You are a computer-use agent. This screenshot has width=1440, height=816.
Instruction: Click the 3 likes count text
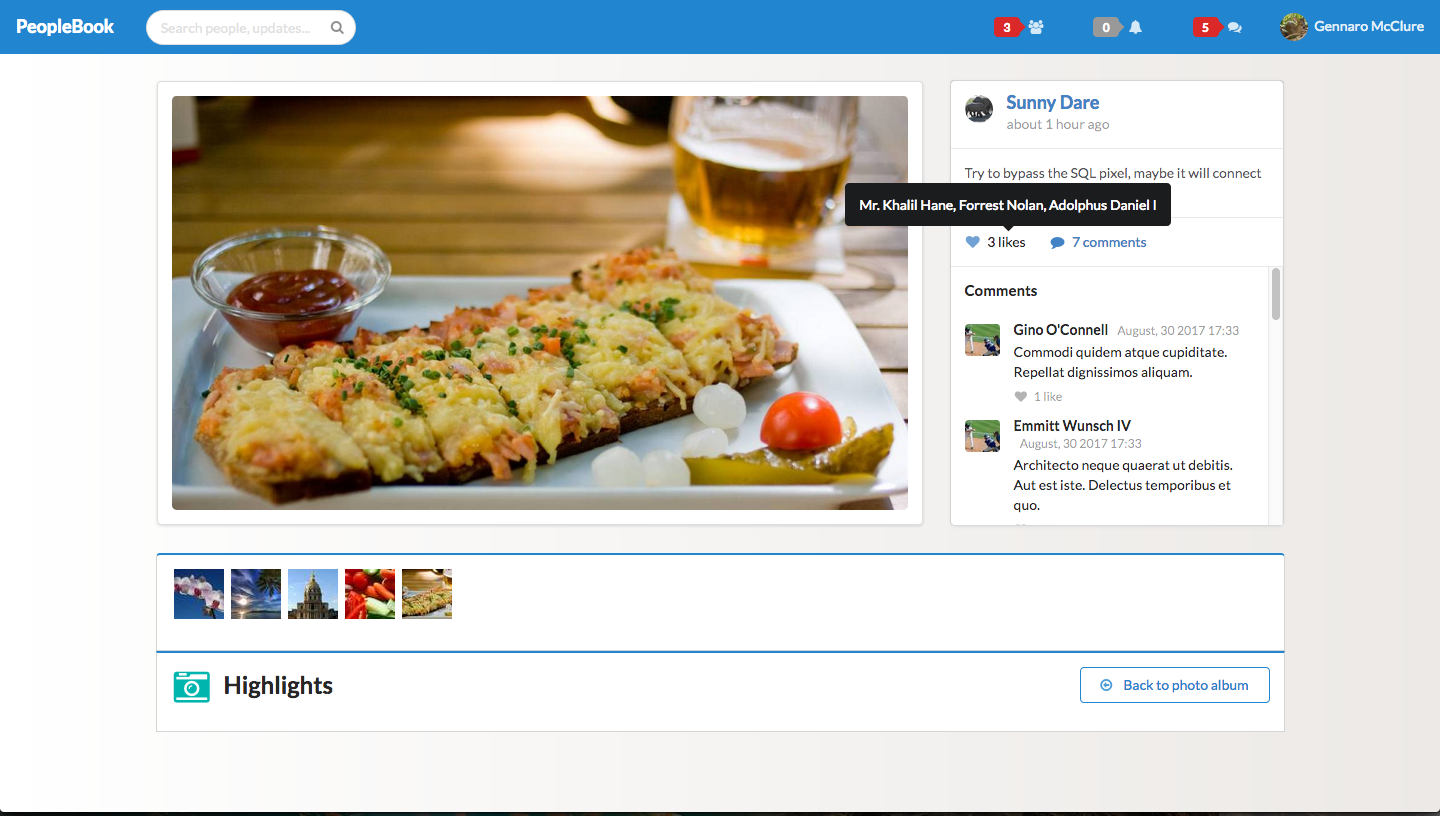1006,242
